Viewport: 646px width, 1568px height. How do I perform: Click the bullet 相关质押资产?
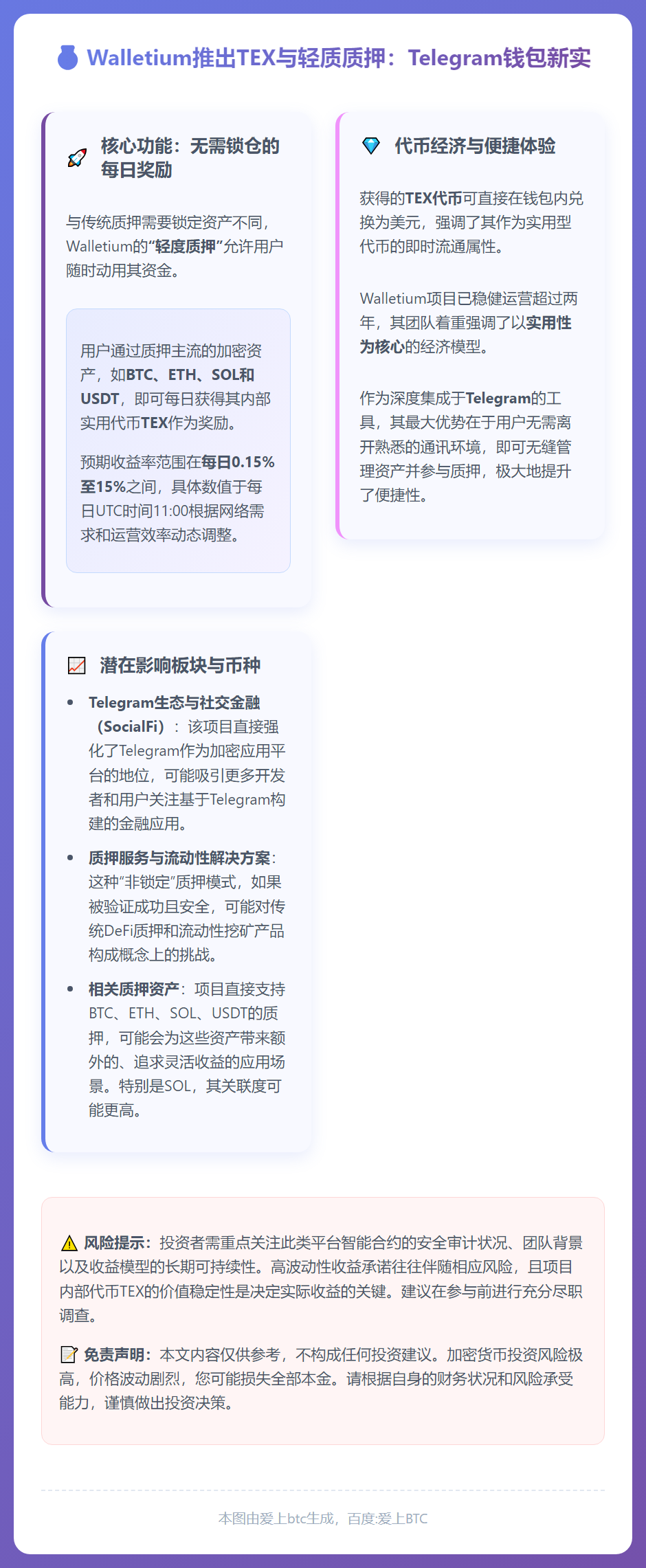pos(187,1049)
